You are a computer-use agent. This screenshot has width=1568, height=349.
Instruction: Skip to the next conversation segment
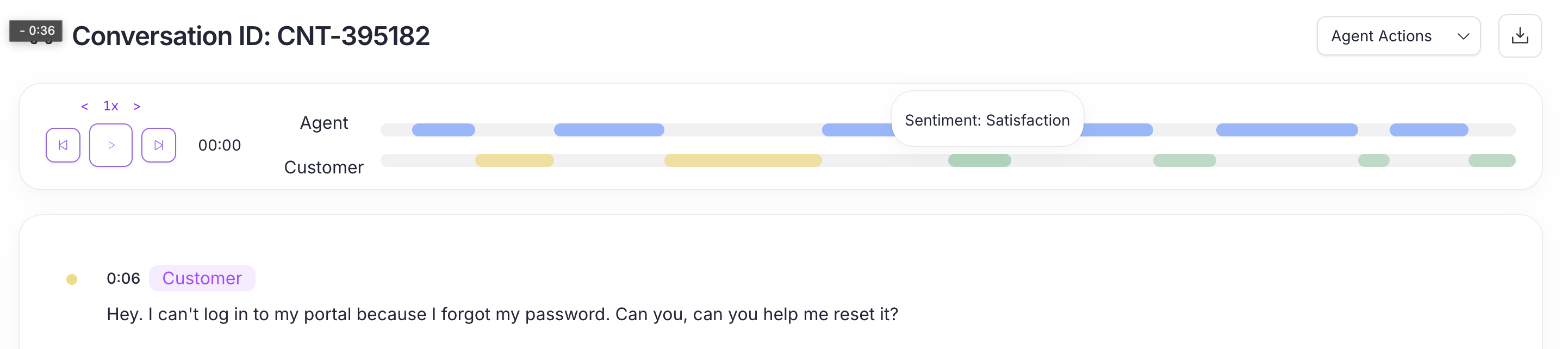(158, 145)
